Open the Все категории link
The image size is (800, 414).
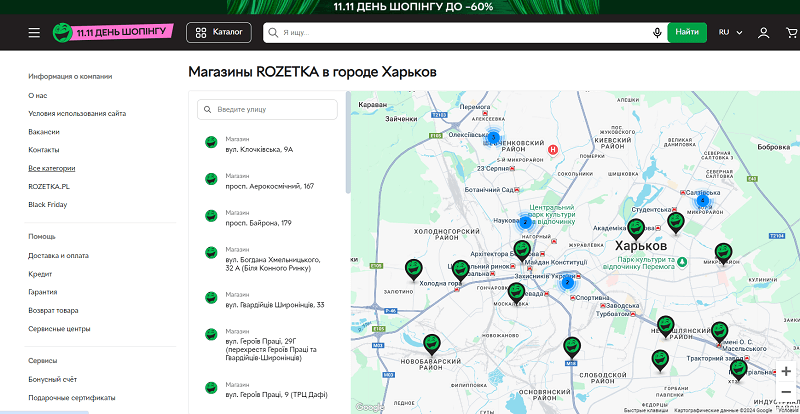tap(52, 168)
